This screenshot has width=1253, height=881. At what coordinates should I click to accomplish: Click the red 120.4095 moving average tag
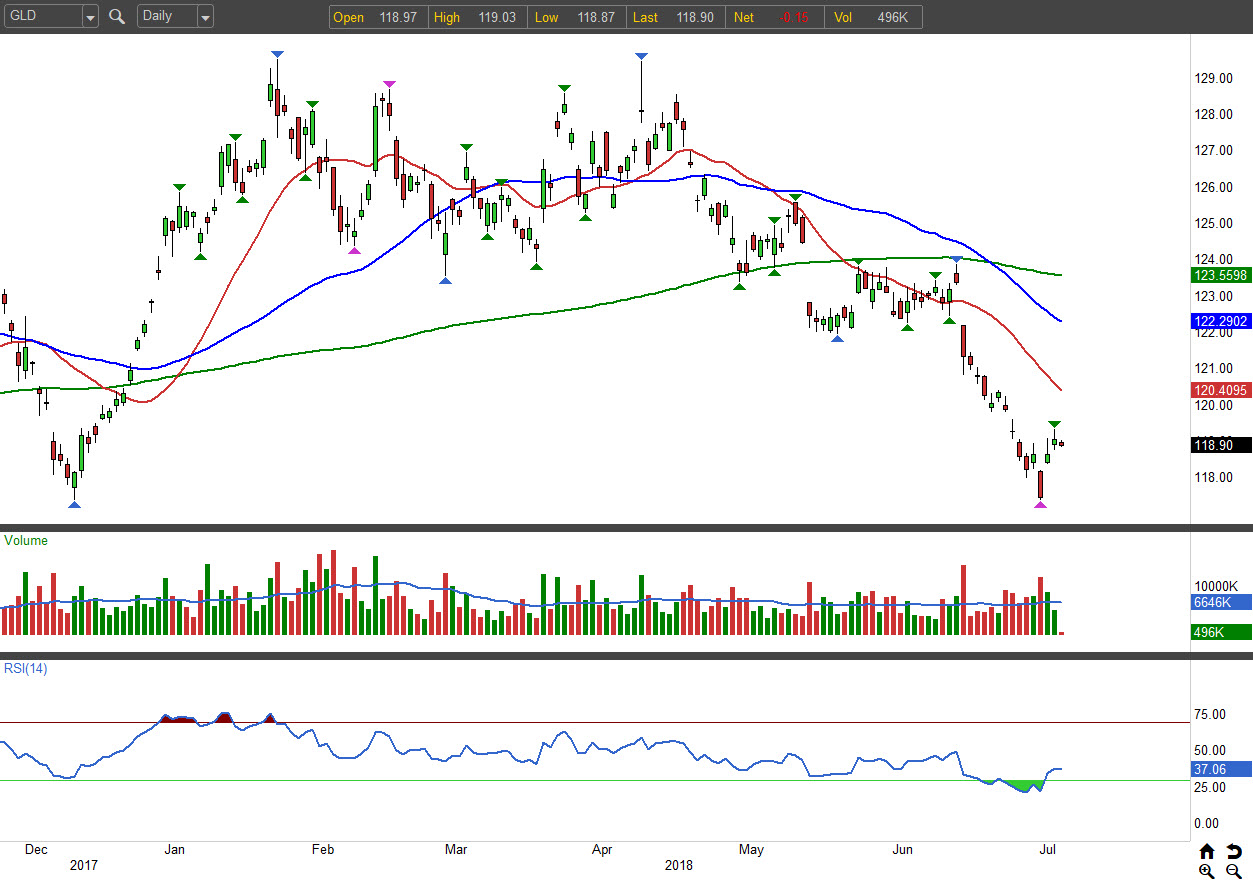click(1220, 390)
